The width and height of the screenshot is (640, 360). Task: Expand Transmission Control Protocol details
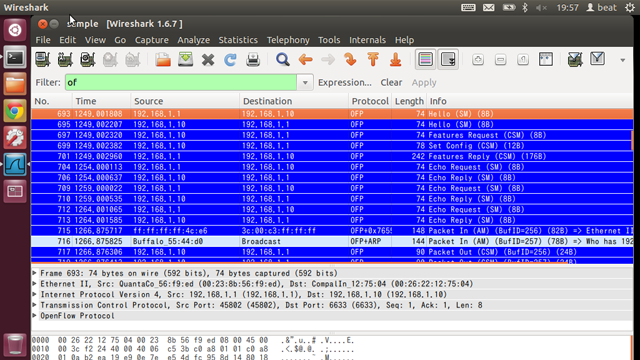point(34,305)
